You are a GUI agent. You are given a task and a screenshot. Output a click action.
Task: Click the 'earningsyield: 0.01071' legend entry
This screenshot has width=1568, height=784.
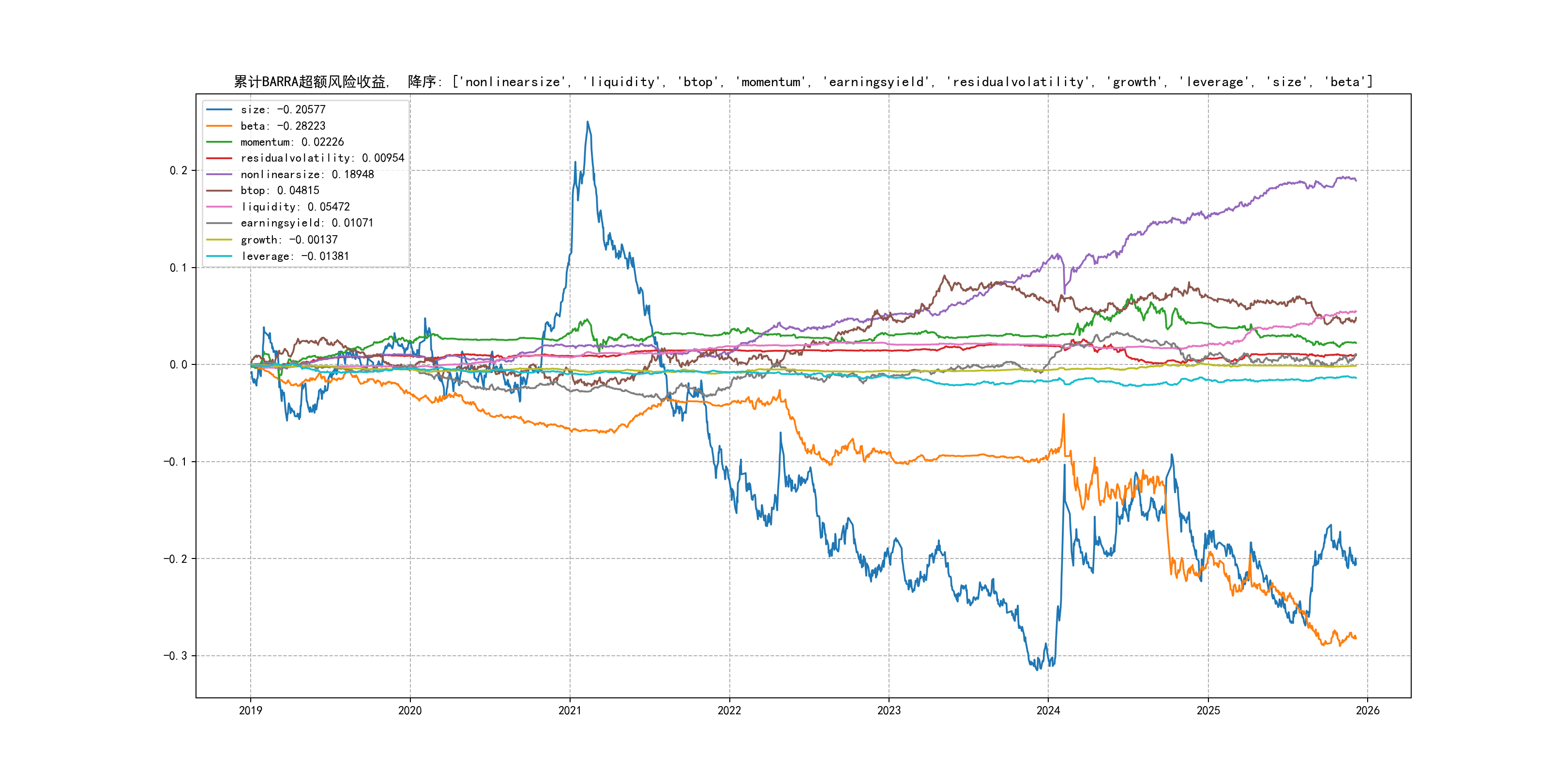(307, 224)
